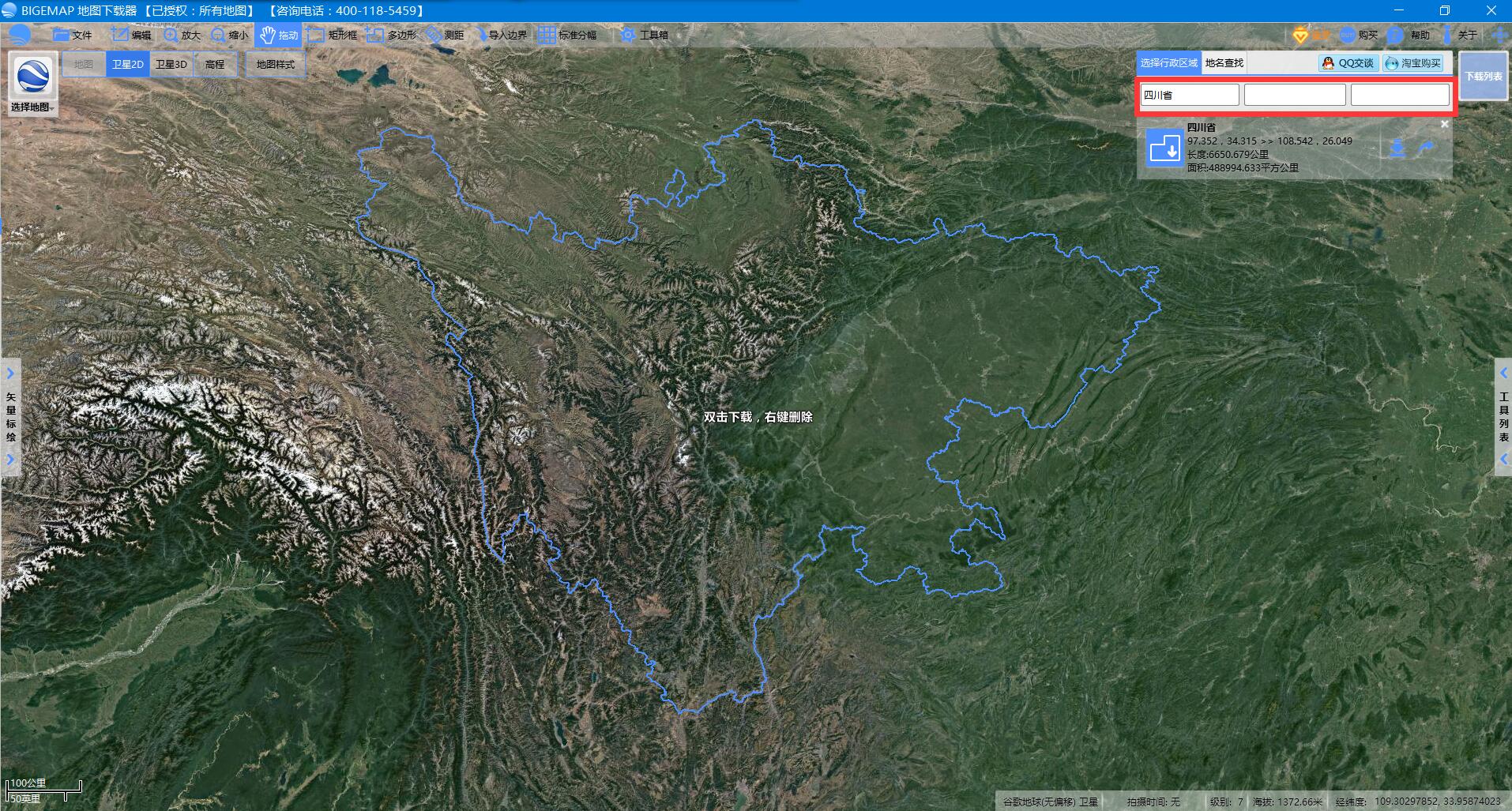Viewport: 1512px width, 811px height.
Task: Open the 文件 (File) toolbar menu
Action: pos(73,35)
